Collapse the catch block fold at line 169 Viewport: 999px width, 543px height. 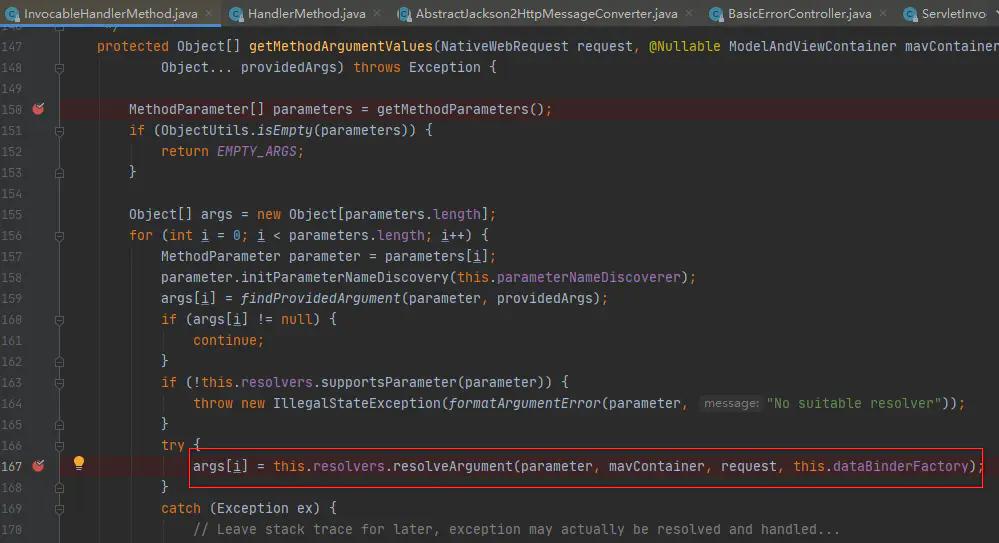59,509
